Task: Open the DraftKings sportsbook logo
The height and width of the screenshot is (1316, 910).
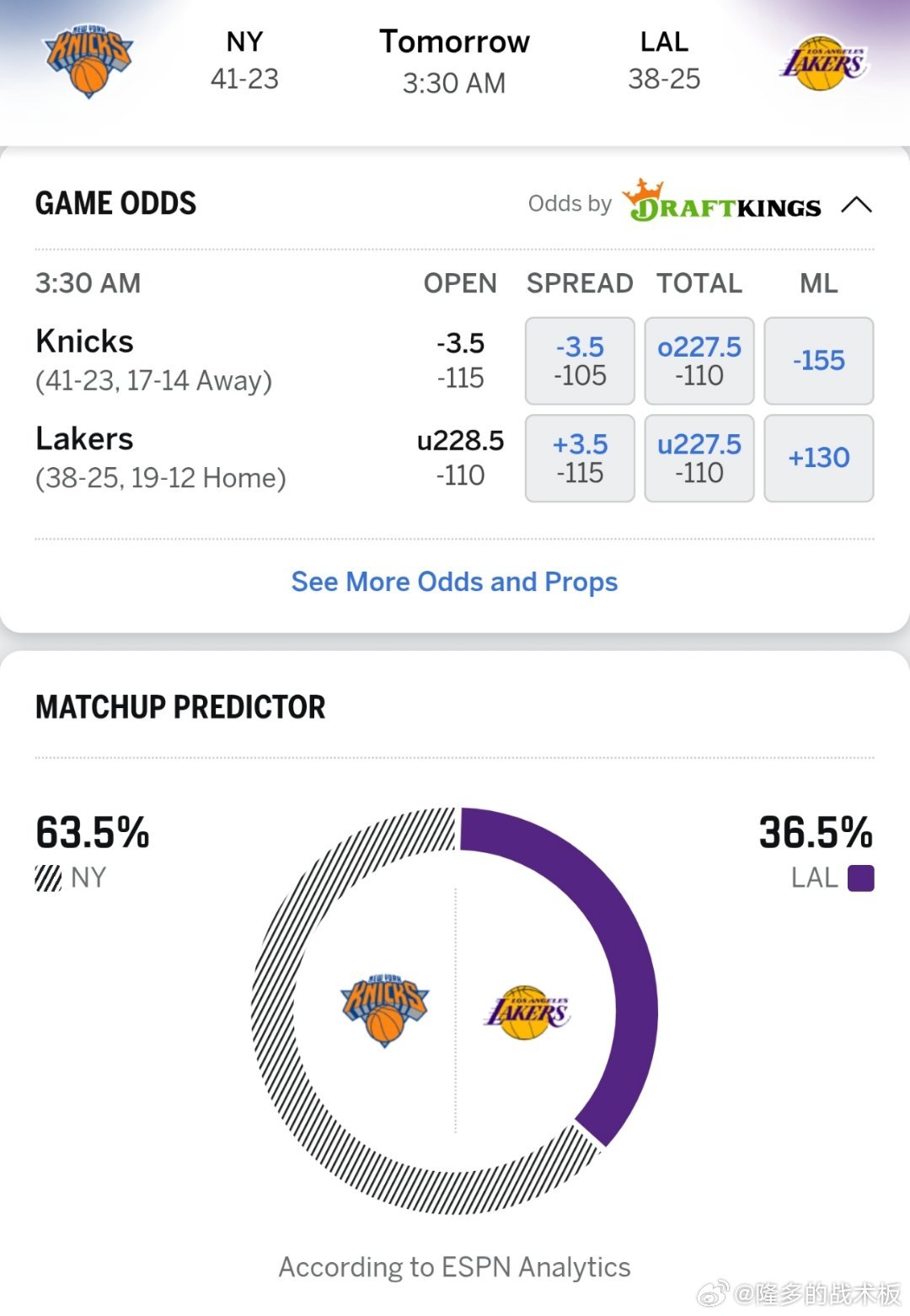Action: tap(723, 202)
